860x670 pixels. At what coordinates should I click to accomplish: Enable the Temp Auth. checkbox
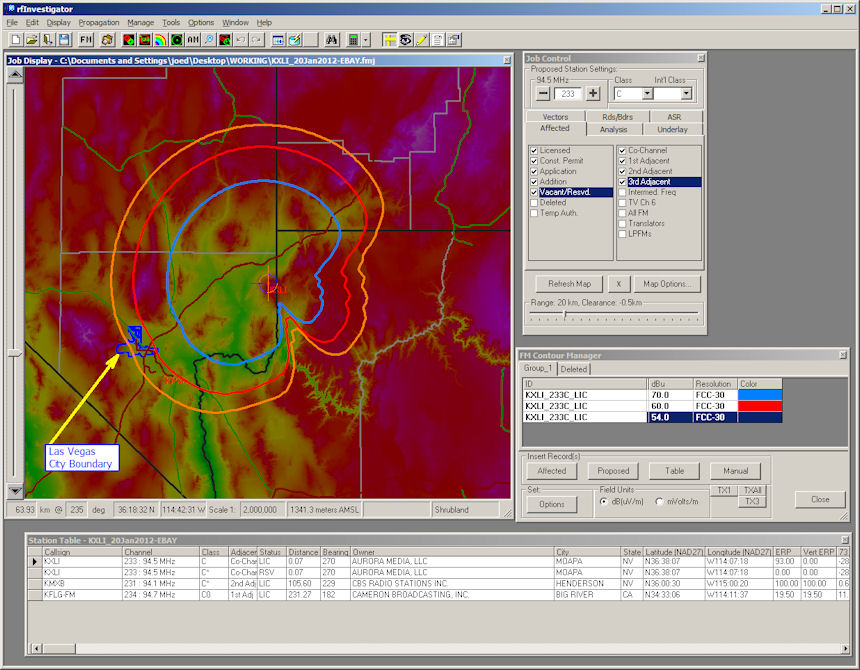[x=534, y=213]
